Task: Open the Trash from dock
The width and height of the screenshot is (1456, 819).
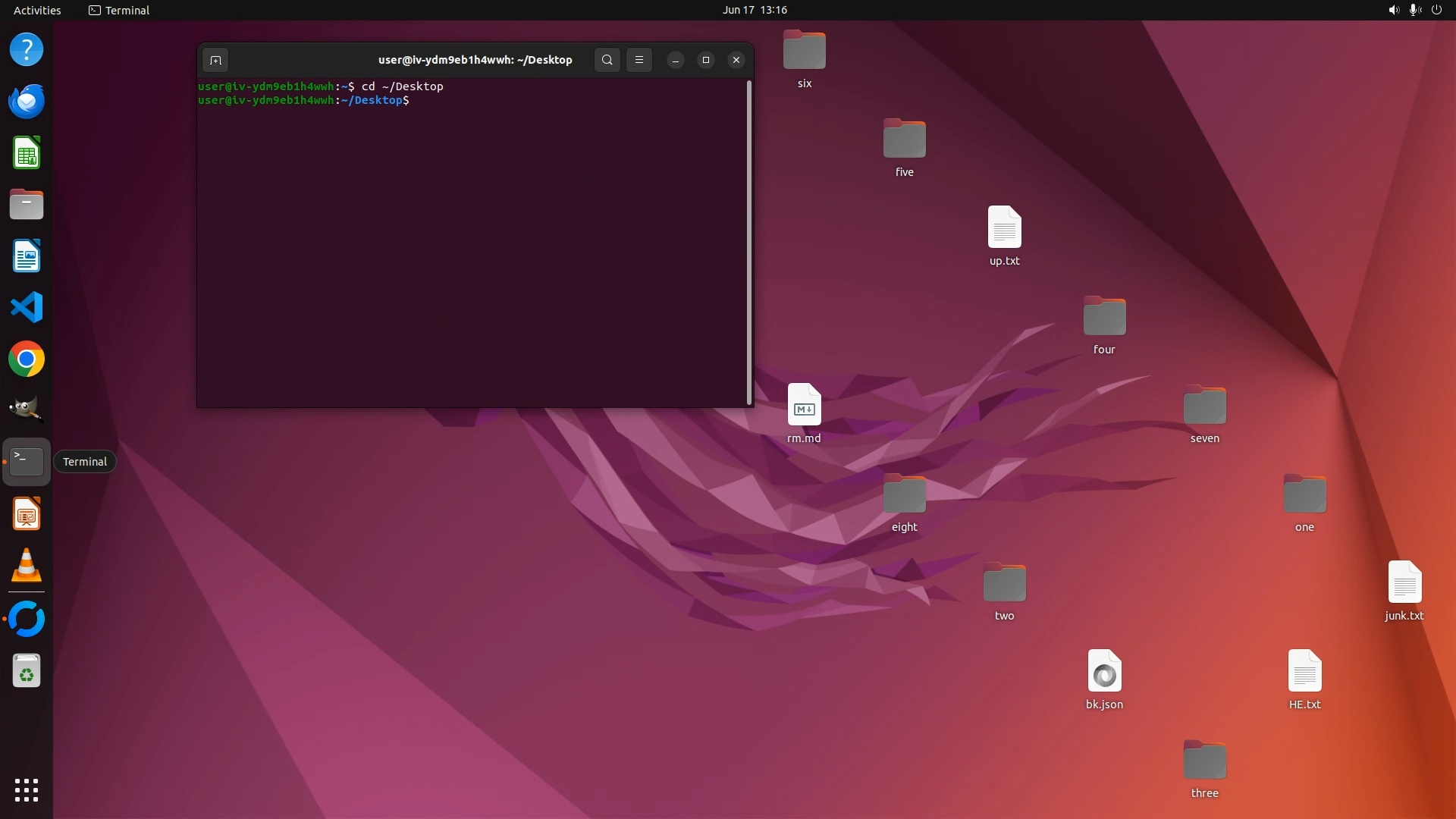Action: tap(27, 671)
